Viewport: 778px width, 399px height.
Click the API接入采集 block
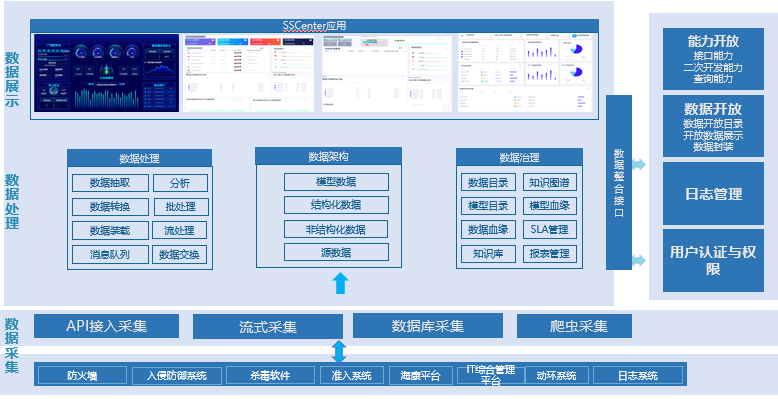tap(106, 326)
